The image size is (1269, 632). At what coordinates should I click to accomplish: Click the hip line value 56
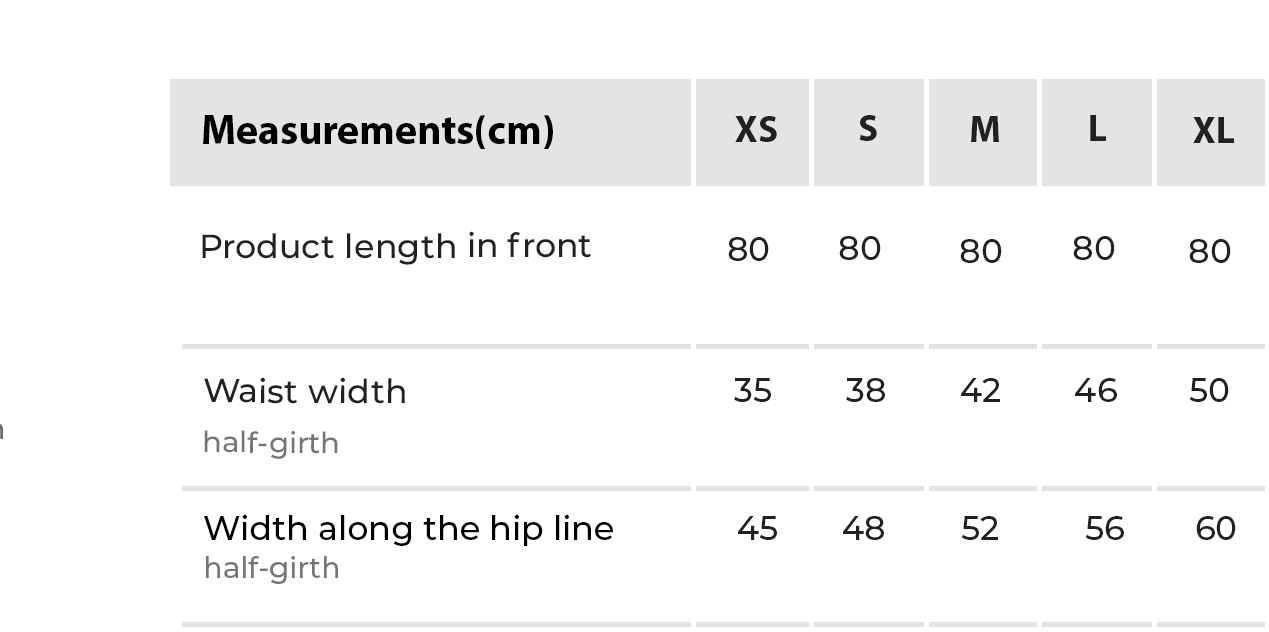(1104, 528)
